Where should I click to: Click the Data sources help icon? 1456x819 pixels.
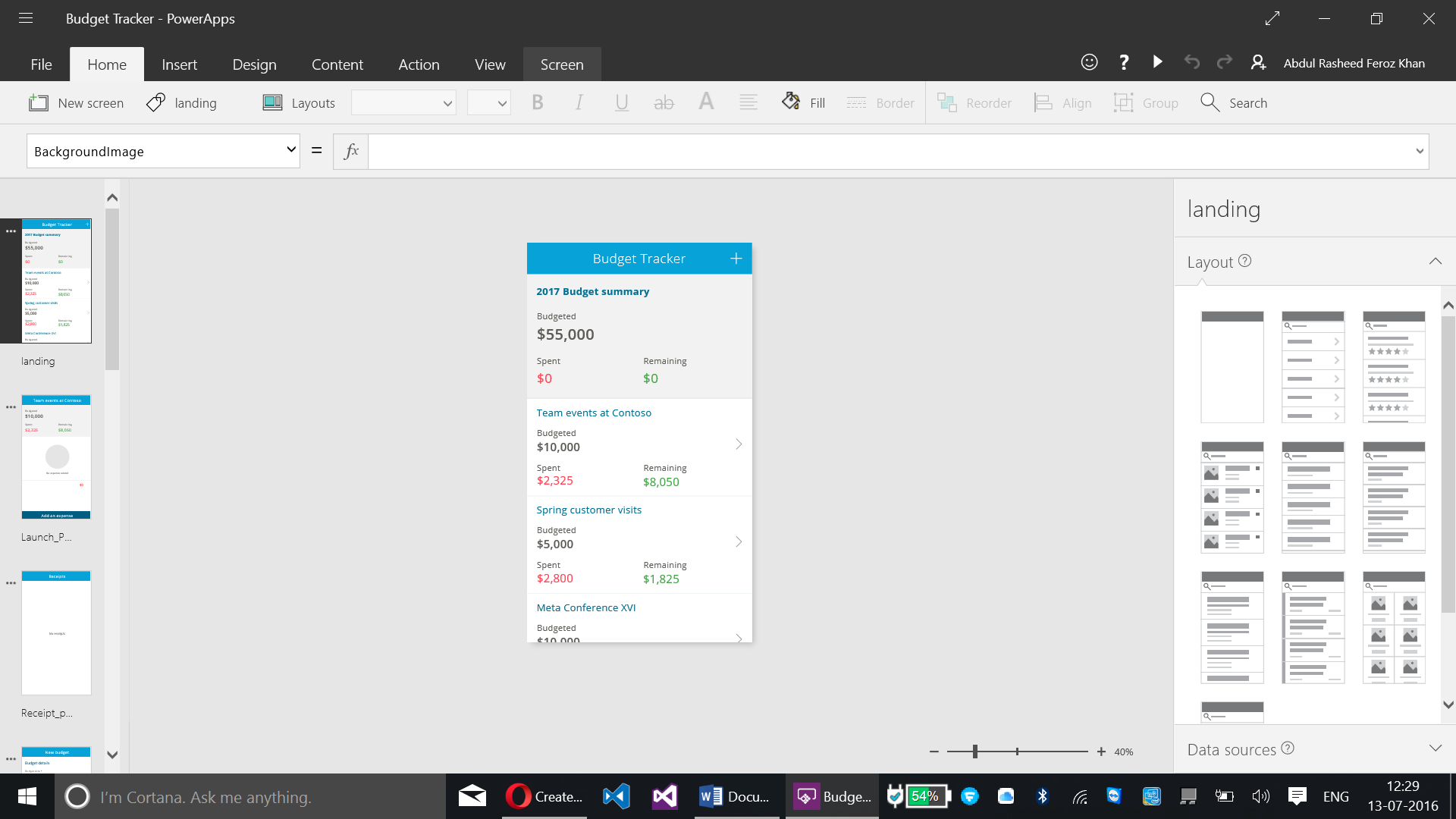point(1288,748)
